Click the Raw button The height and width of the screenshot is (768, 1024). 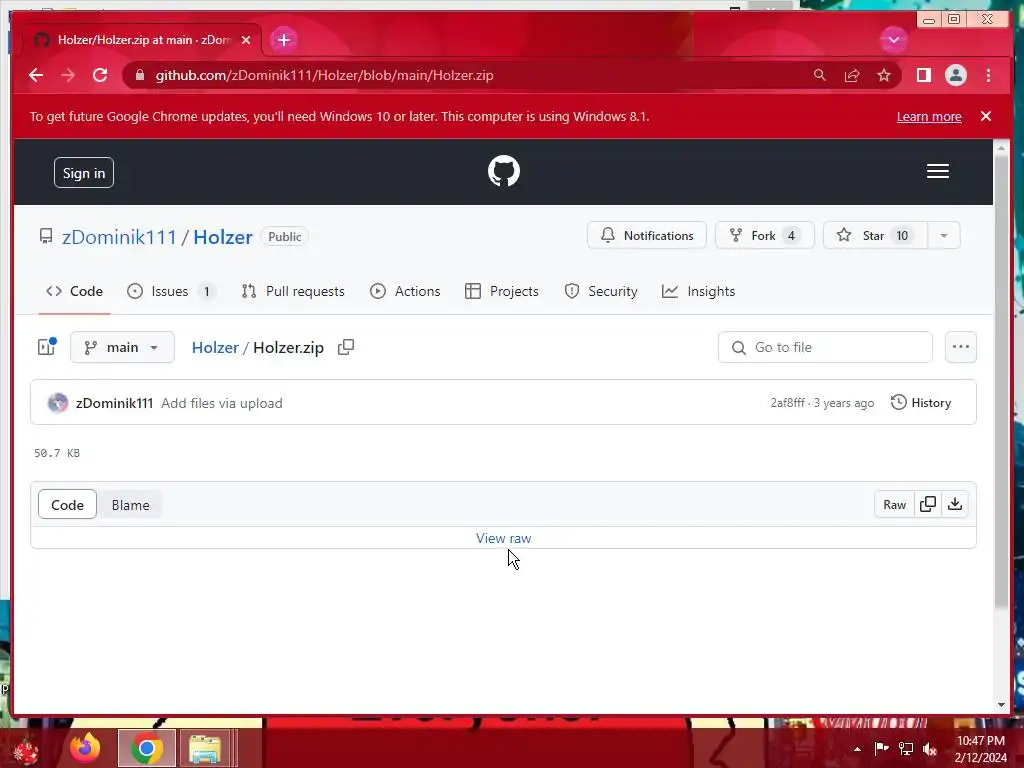(x=894, y=504)
